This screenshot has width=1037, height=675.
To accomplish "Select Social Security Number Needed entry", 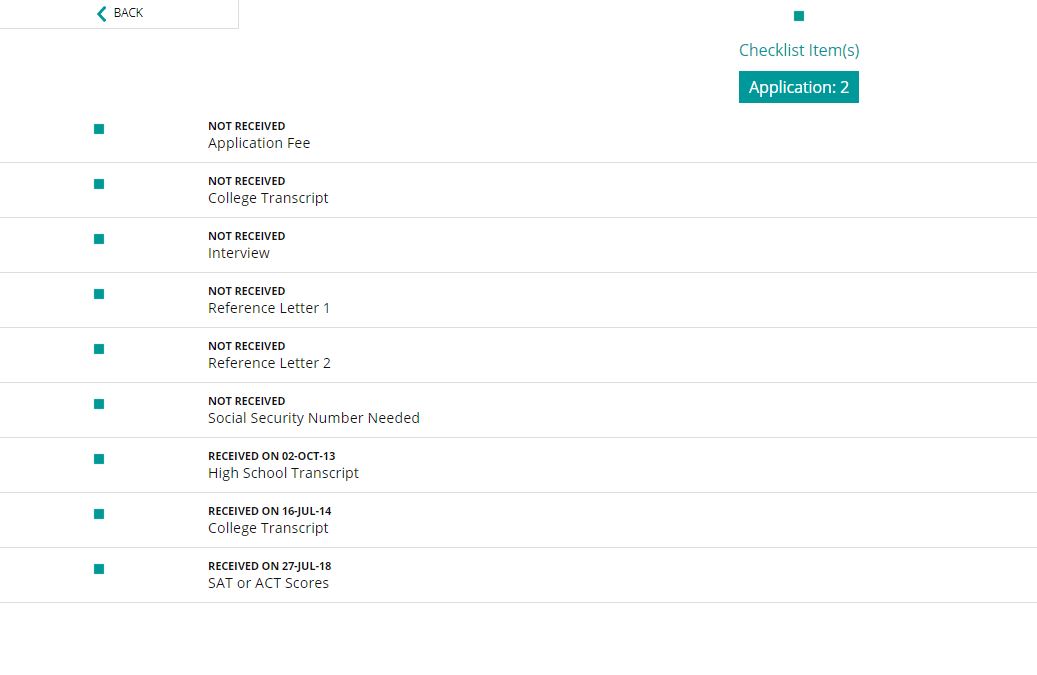I will pos(518,410).
